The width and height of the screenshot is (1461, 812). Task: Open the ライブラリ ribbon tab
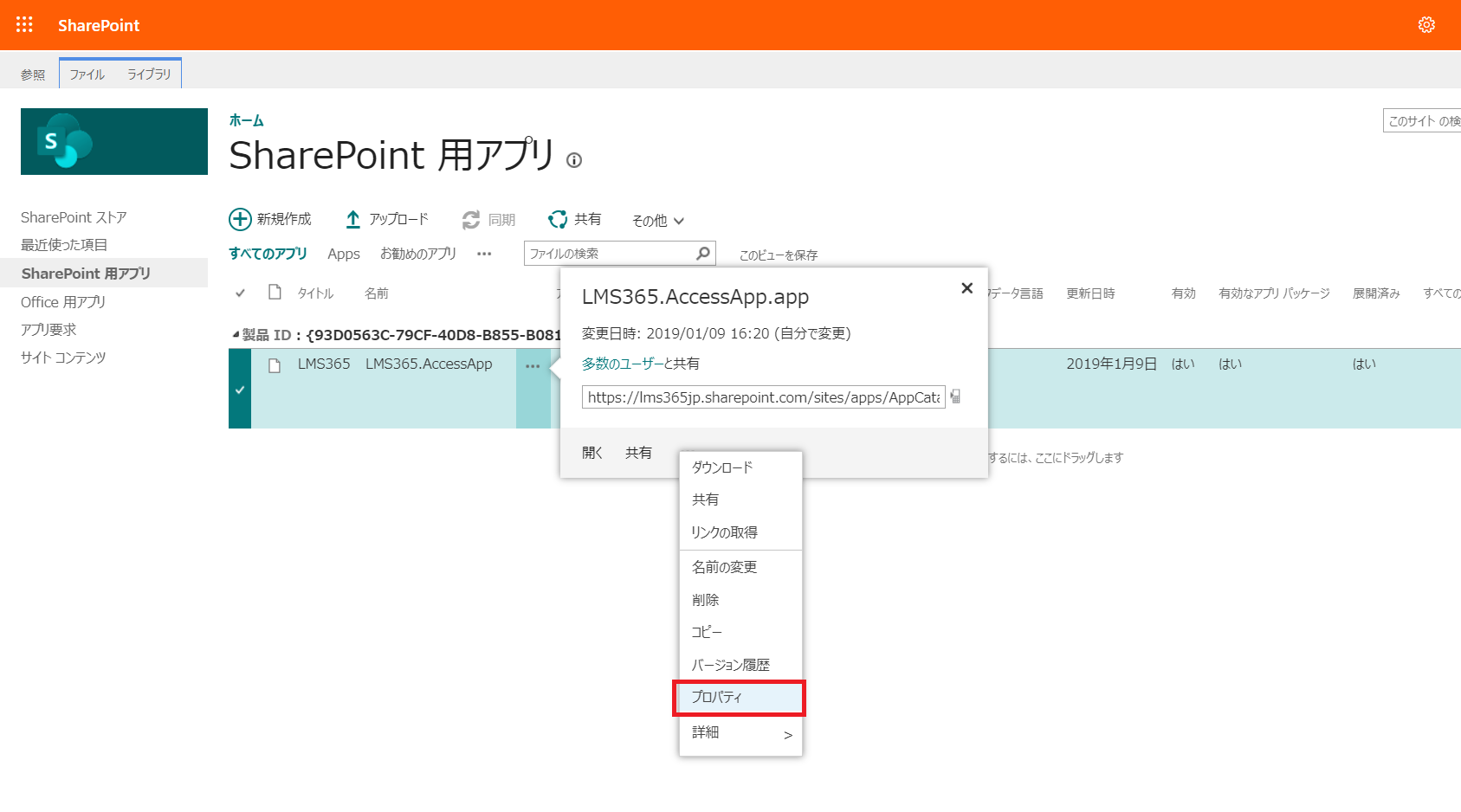click(149, 74)
